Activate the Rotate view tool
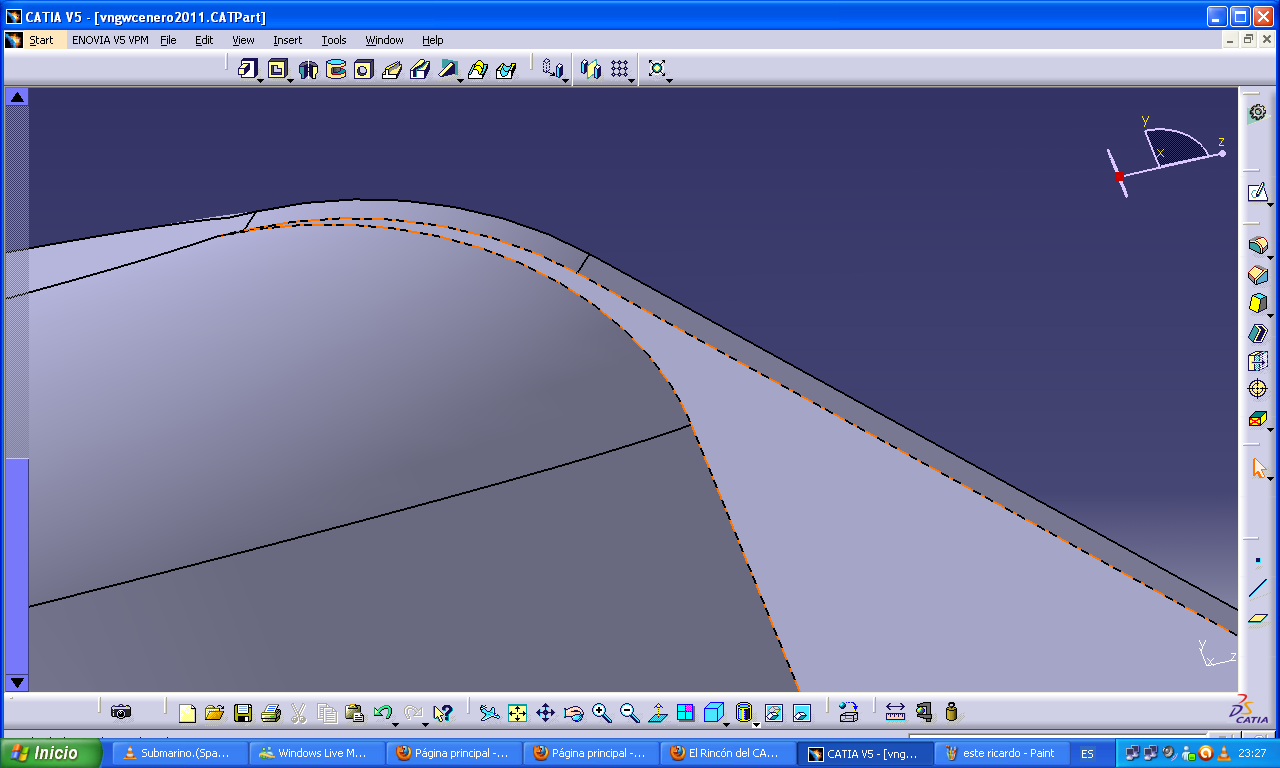The image size is (1280, 768). [573, 713]
